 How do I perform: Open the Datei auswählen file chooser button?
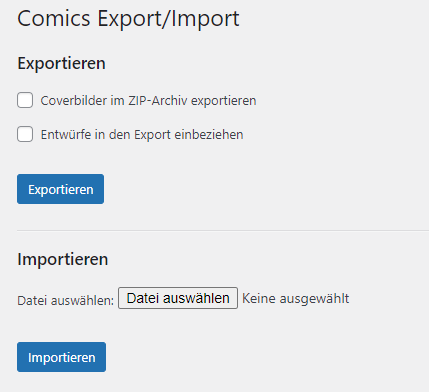pos(178,298)
